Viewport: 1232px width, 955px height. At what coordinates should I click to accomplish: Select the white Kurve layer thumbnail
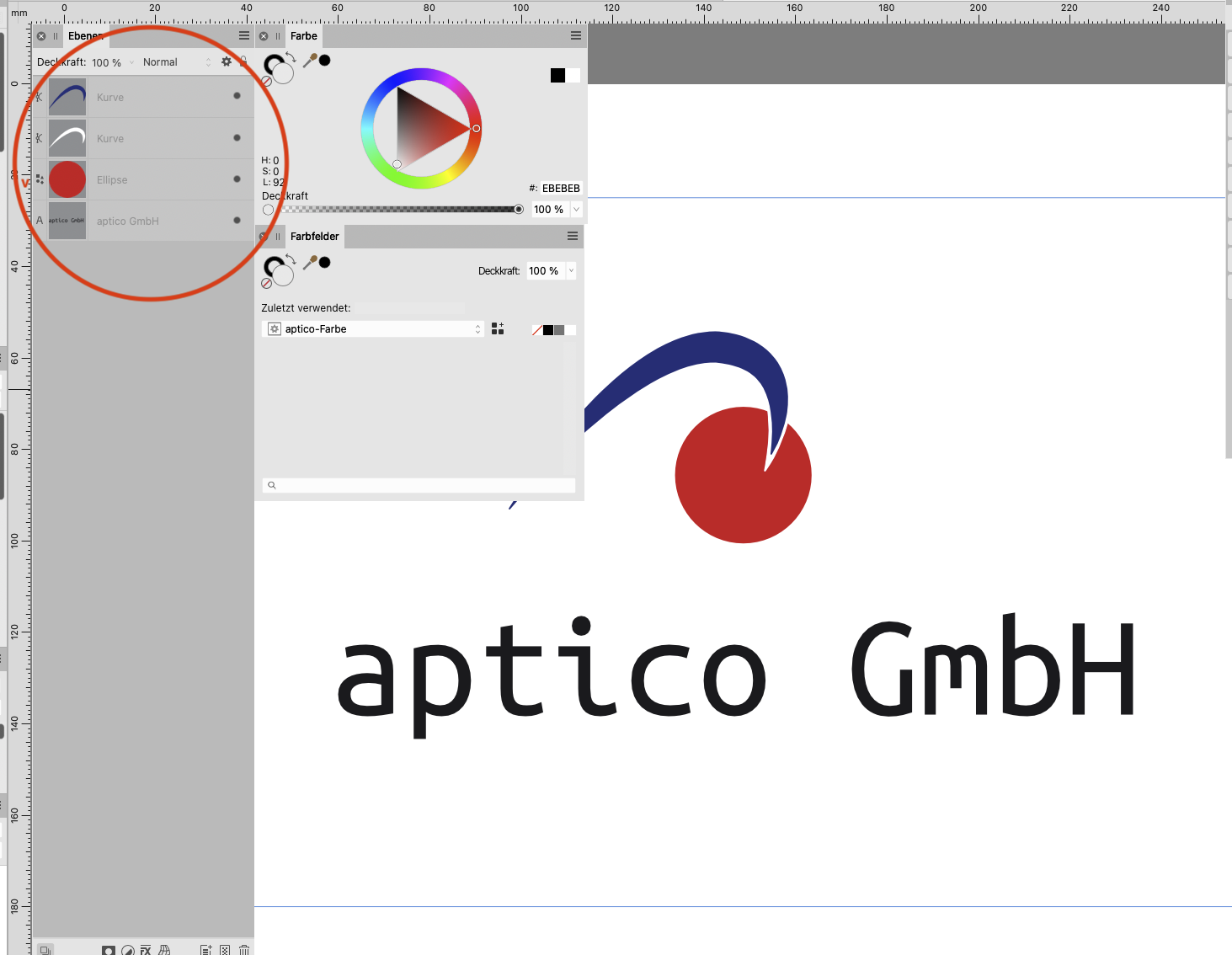(67, 138)
